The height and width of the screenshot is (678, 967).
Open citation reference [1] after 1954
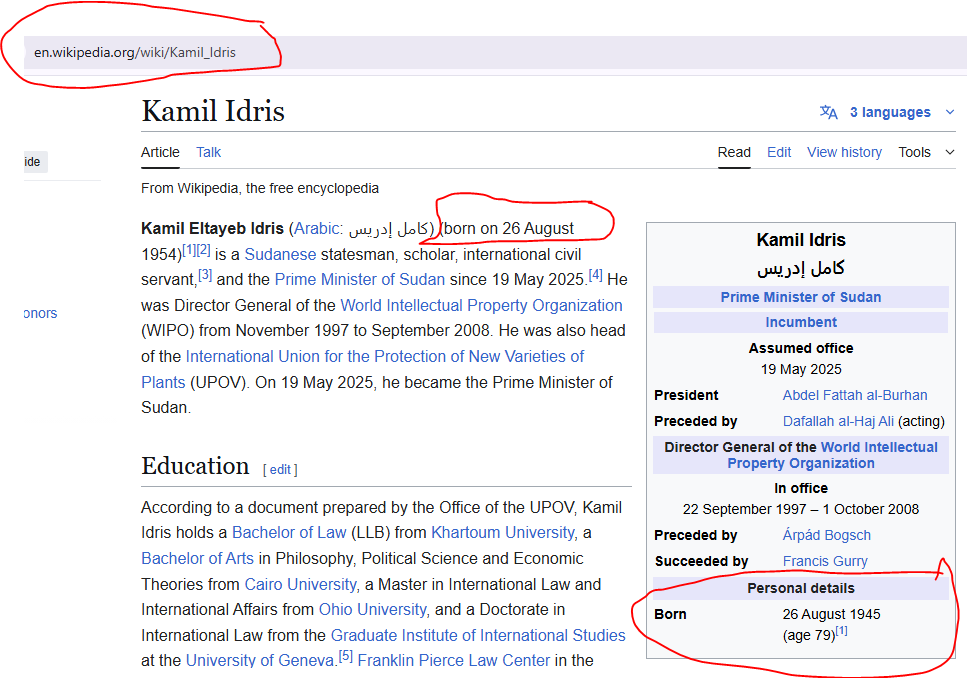click(x=189, y=250)
